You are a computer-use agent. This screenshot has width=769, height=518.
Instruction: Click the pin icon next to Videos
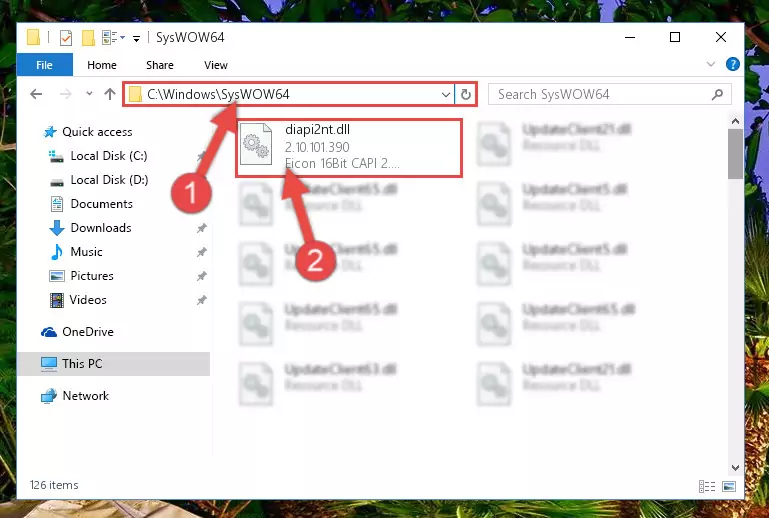point(202,300)
